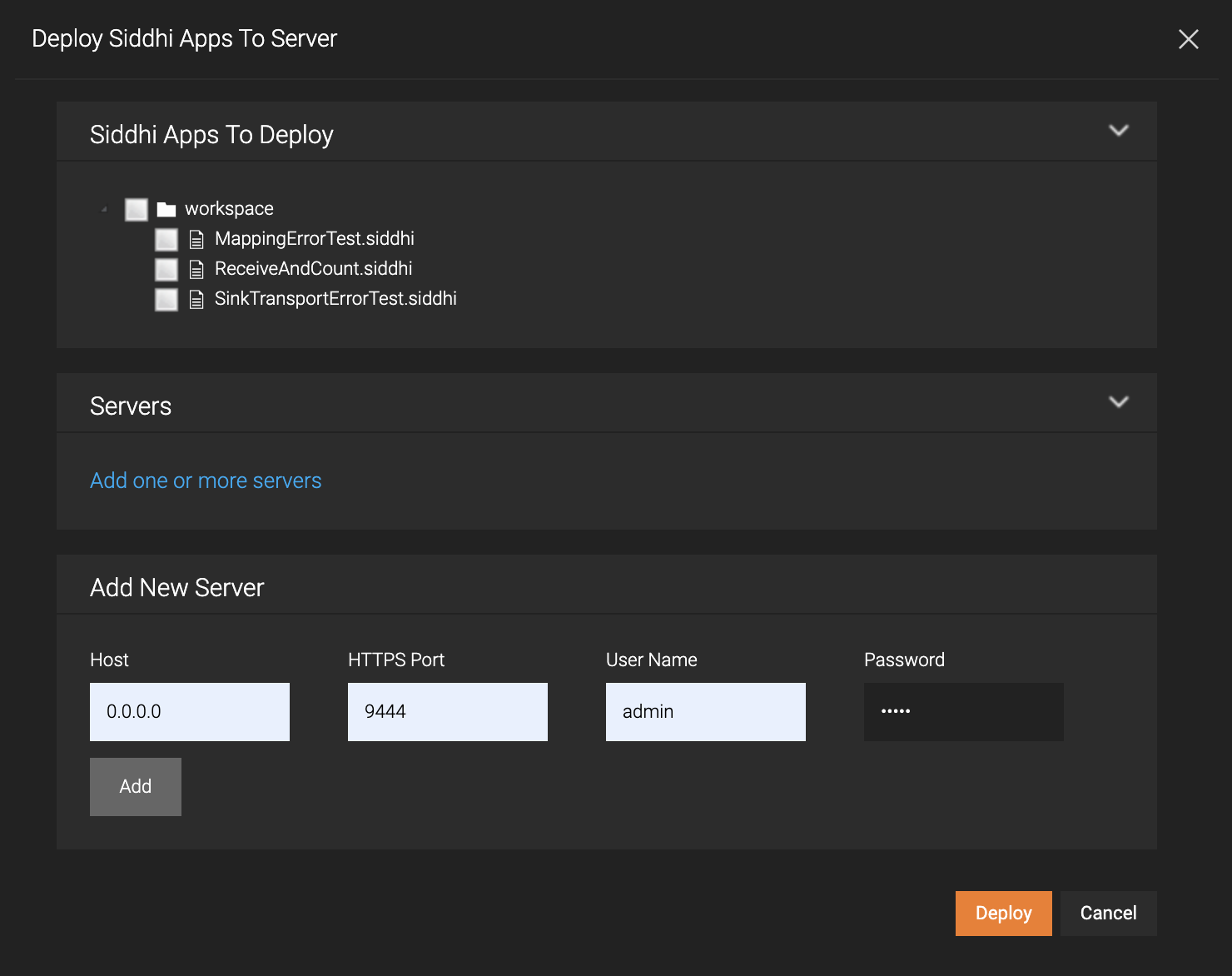
Task: Collapse the Siddhi Apps To Deploy section
Action: coord(1119,130)
